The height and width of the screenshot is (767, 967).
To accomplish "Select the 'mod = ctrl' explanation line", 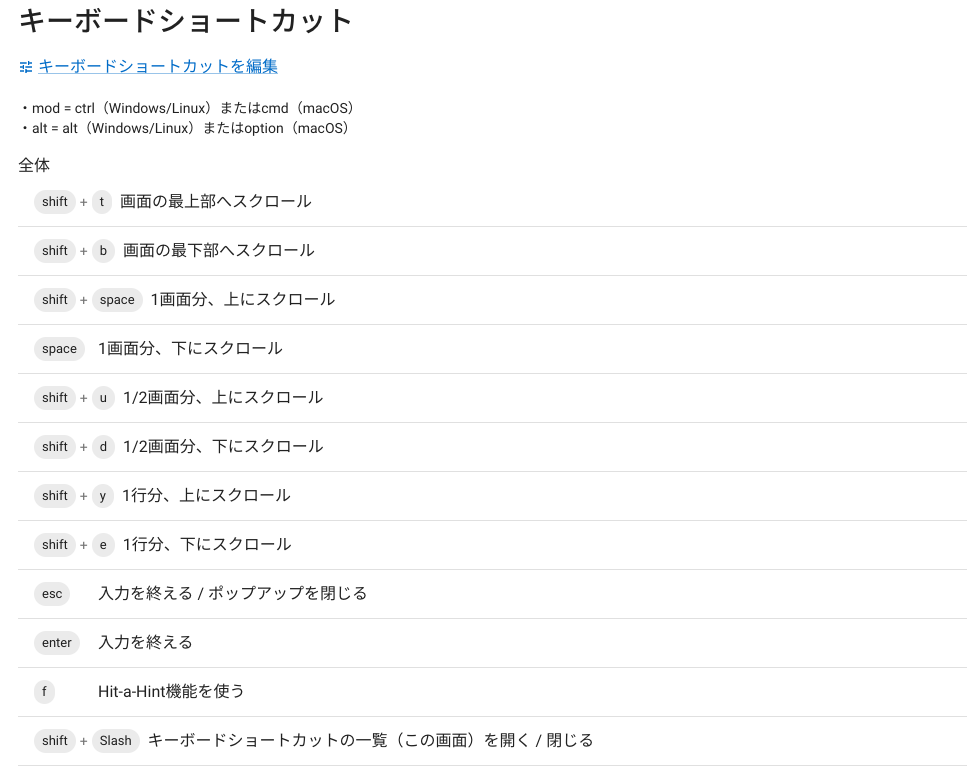I will click(187, 109).
